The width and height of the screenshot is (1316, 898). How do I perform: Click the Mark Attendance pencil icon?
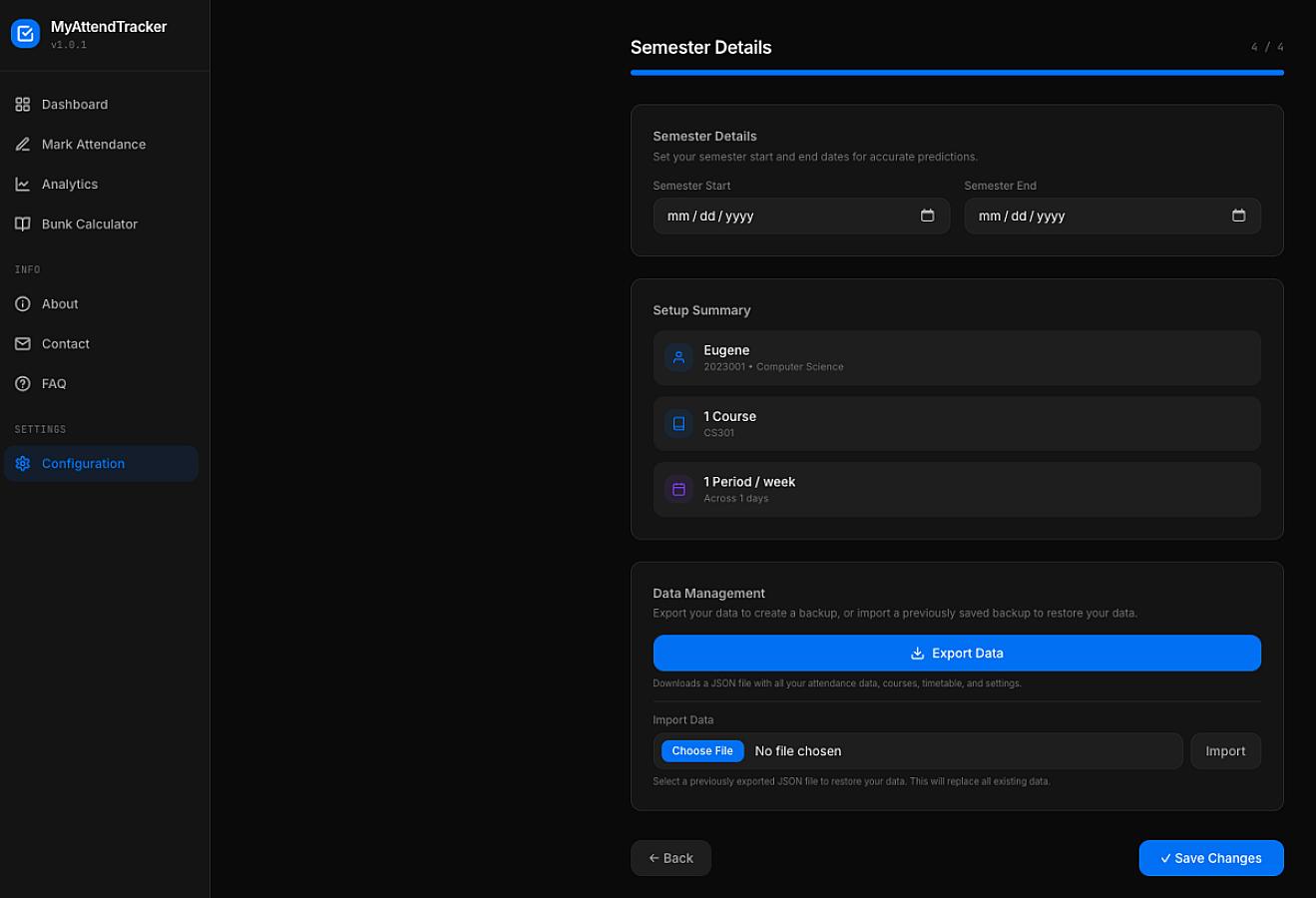[x=23, y=144]
